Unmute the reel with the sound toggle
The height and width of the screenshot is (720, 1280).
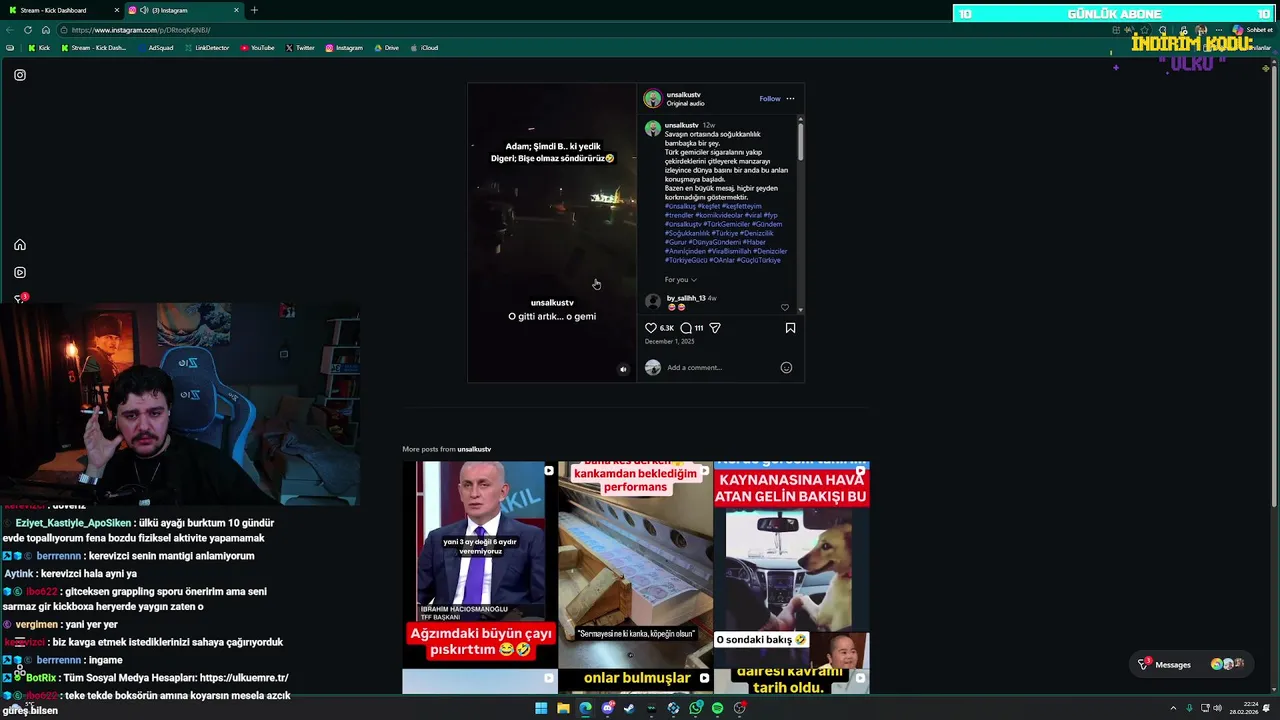point(623,369)
